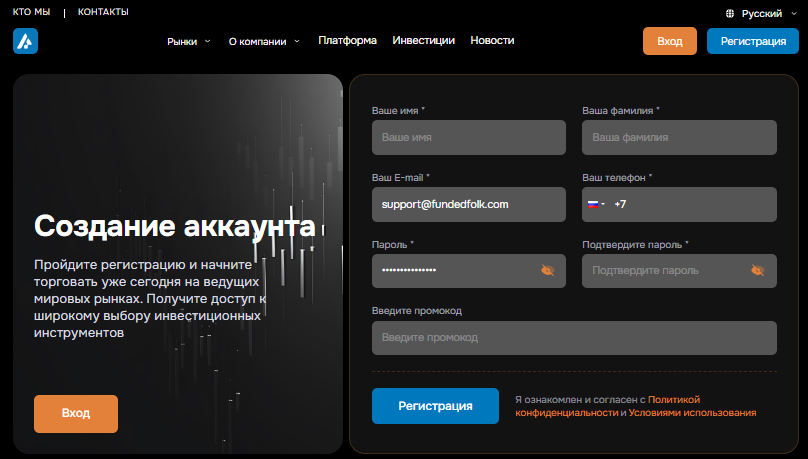Open the Инвестиции menu item
This screenshot has width=808, height=459.
[424, 40]
